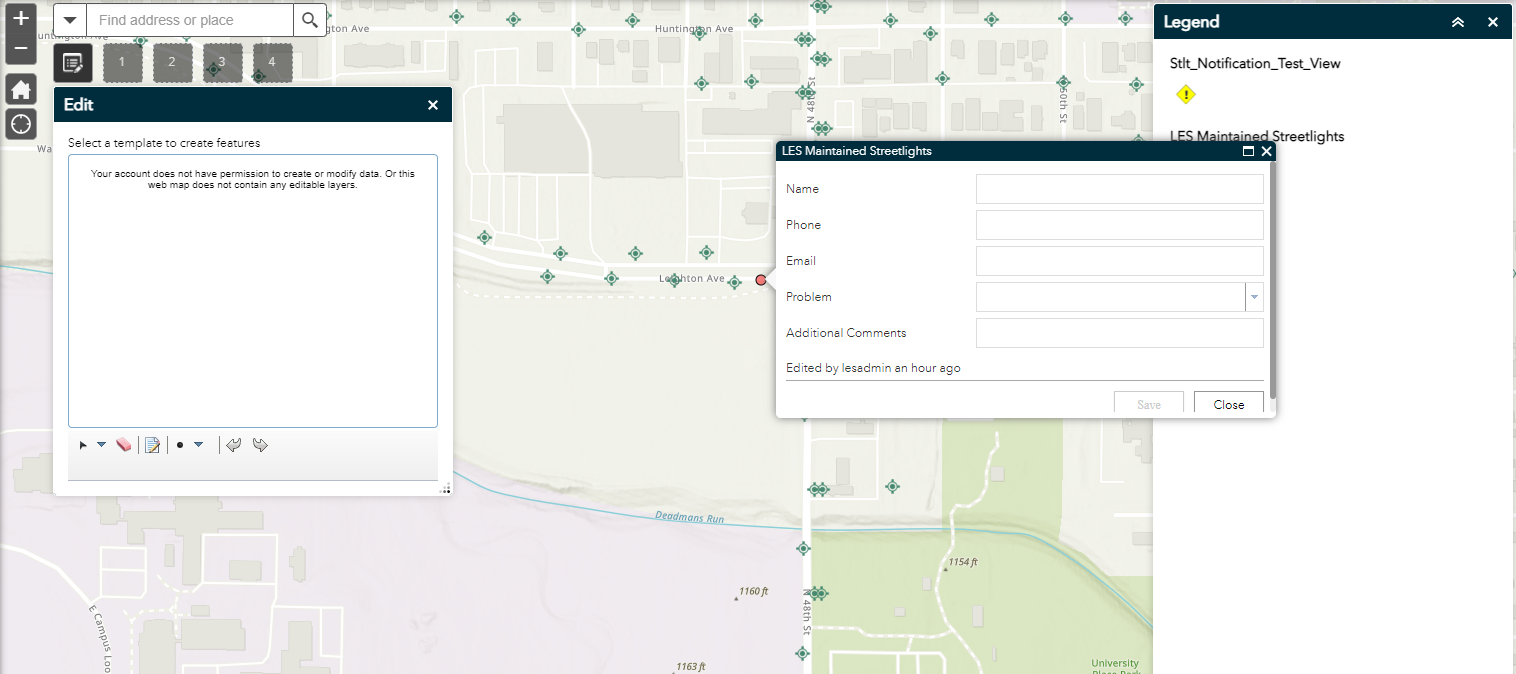This screenshot has height=674, width=1516.
Task: Zoom in using the plus control
Action: pos(20,18)
